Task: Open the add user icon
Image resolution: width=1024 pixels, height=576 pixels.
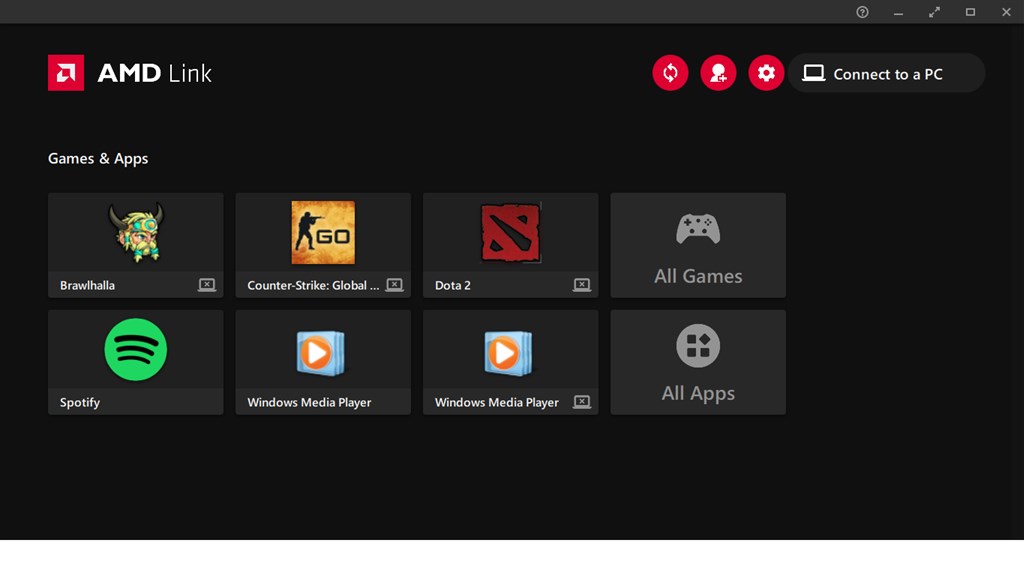Action: (718, 72)
